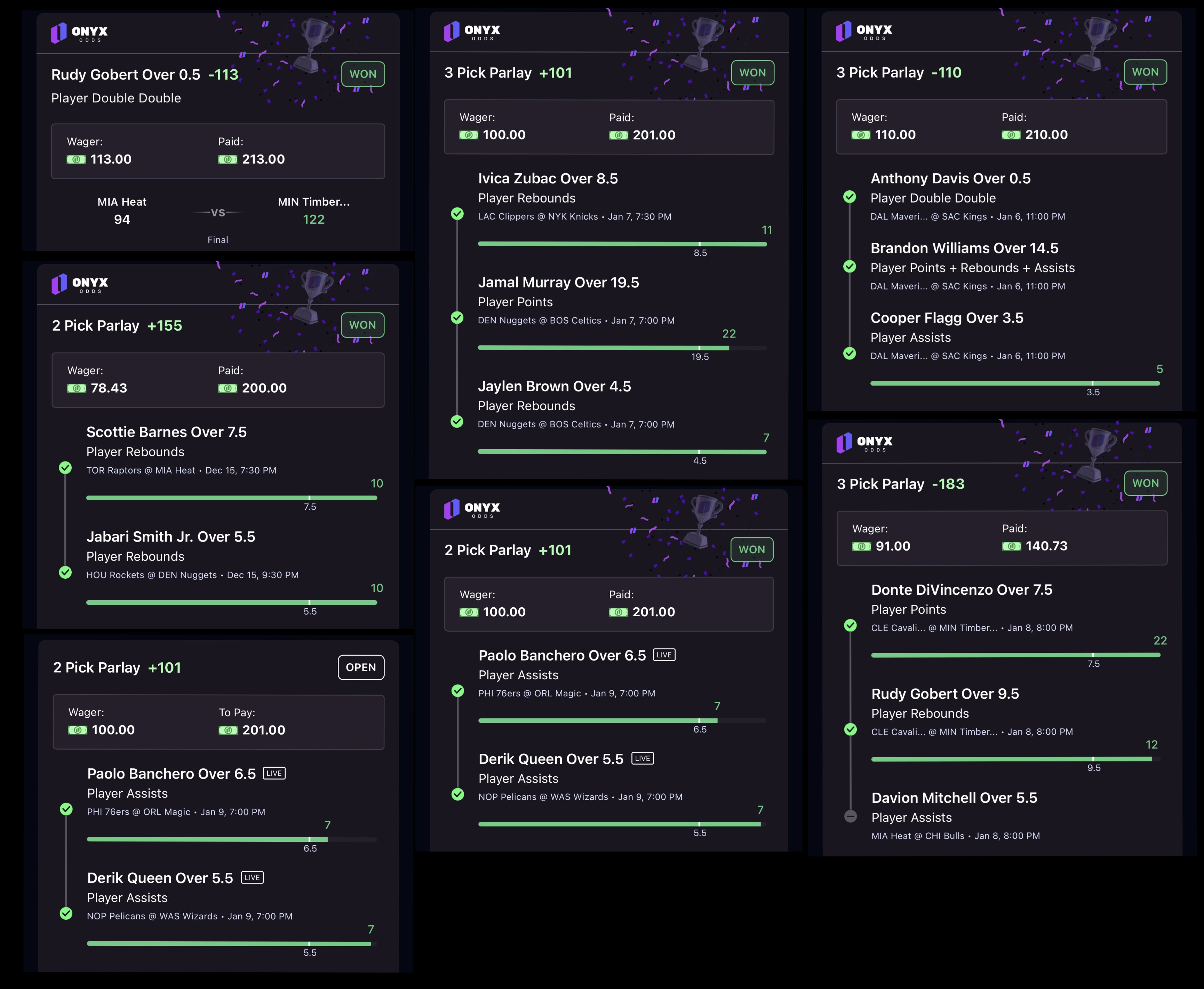1204x989 pixels.
Task: Click the WON badge on the Rudy Gobert slip
Action: pos(363,74)
